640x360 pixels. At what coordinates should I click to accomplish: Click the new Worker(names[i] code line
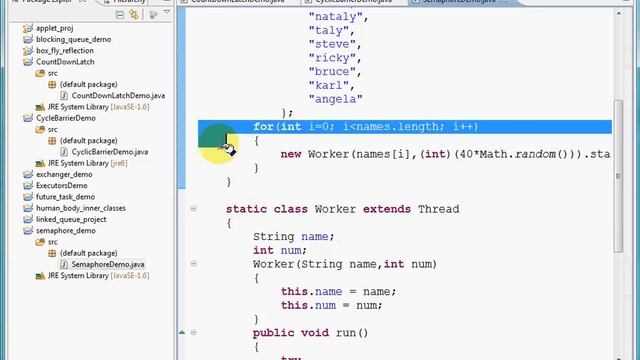click(x=446, y=154)
